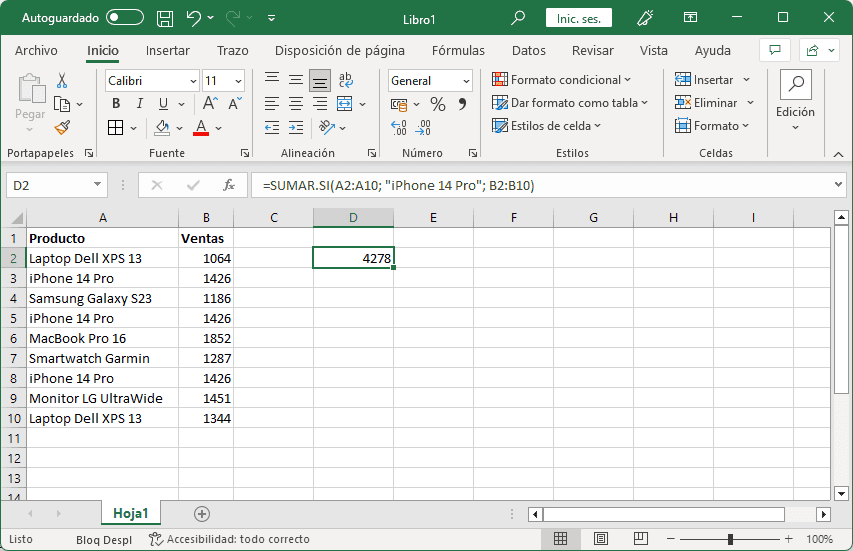Click Increase font size icon

pyautogui.click(x=210, y=103)
